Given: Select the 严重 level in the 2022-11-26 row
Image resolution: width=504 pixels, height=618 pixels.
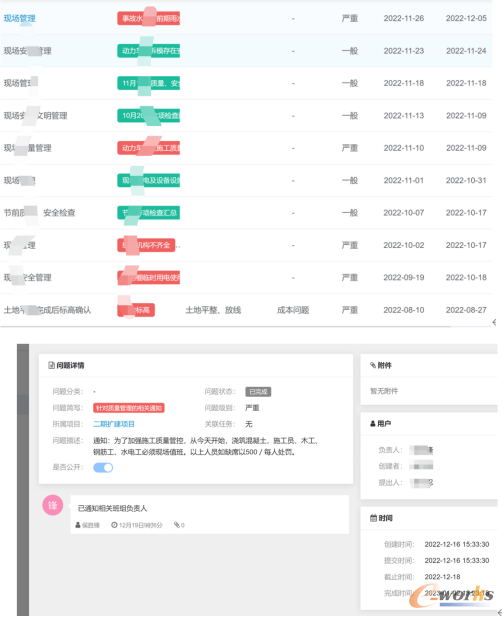Looking at the screenshot, I should [x=350, y=19].
